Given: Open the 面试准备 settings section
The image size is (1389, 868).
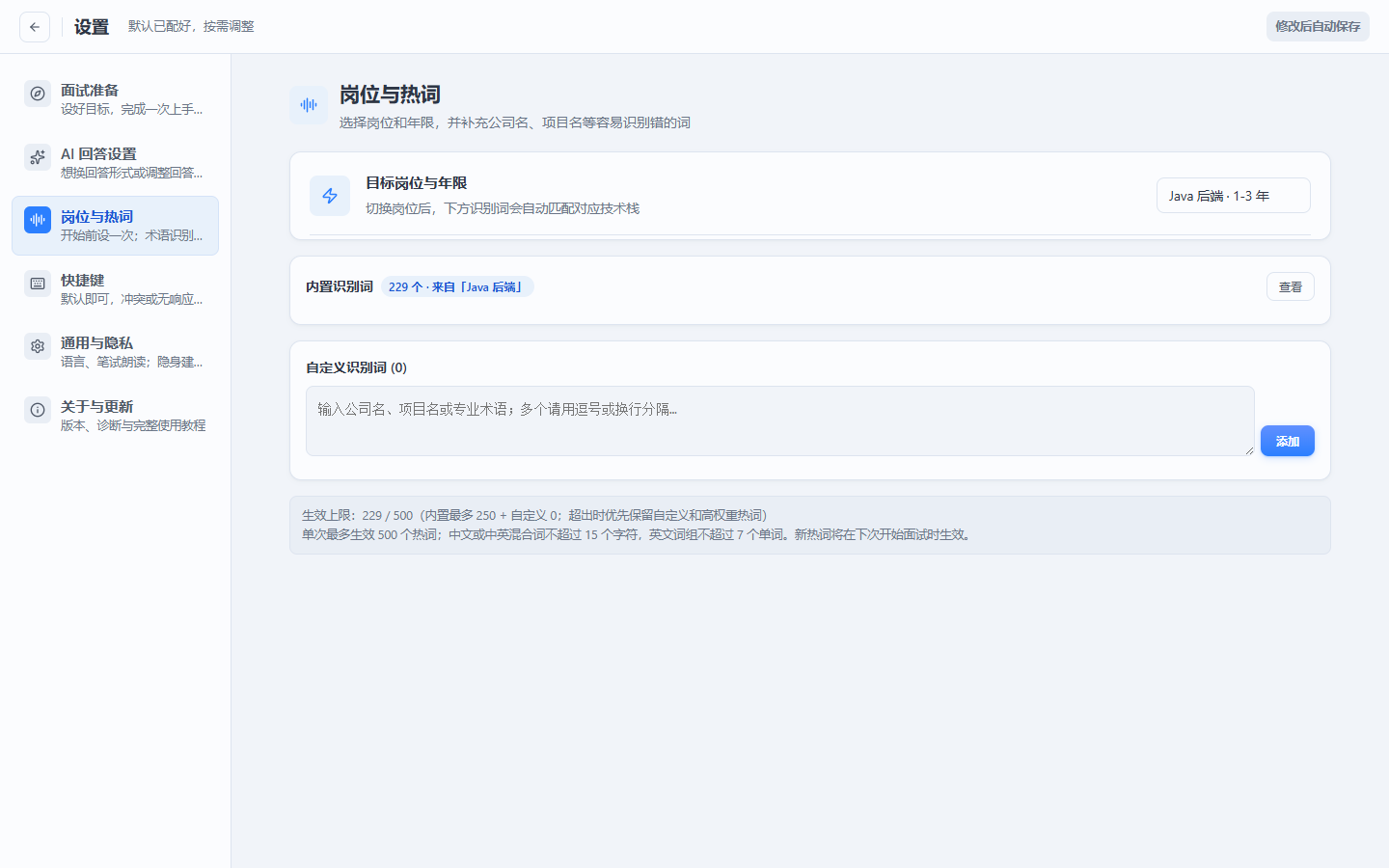Looking at the screenshot, I should pos(115,99).
